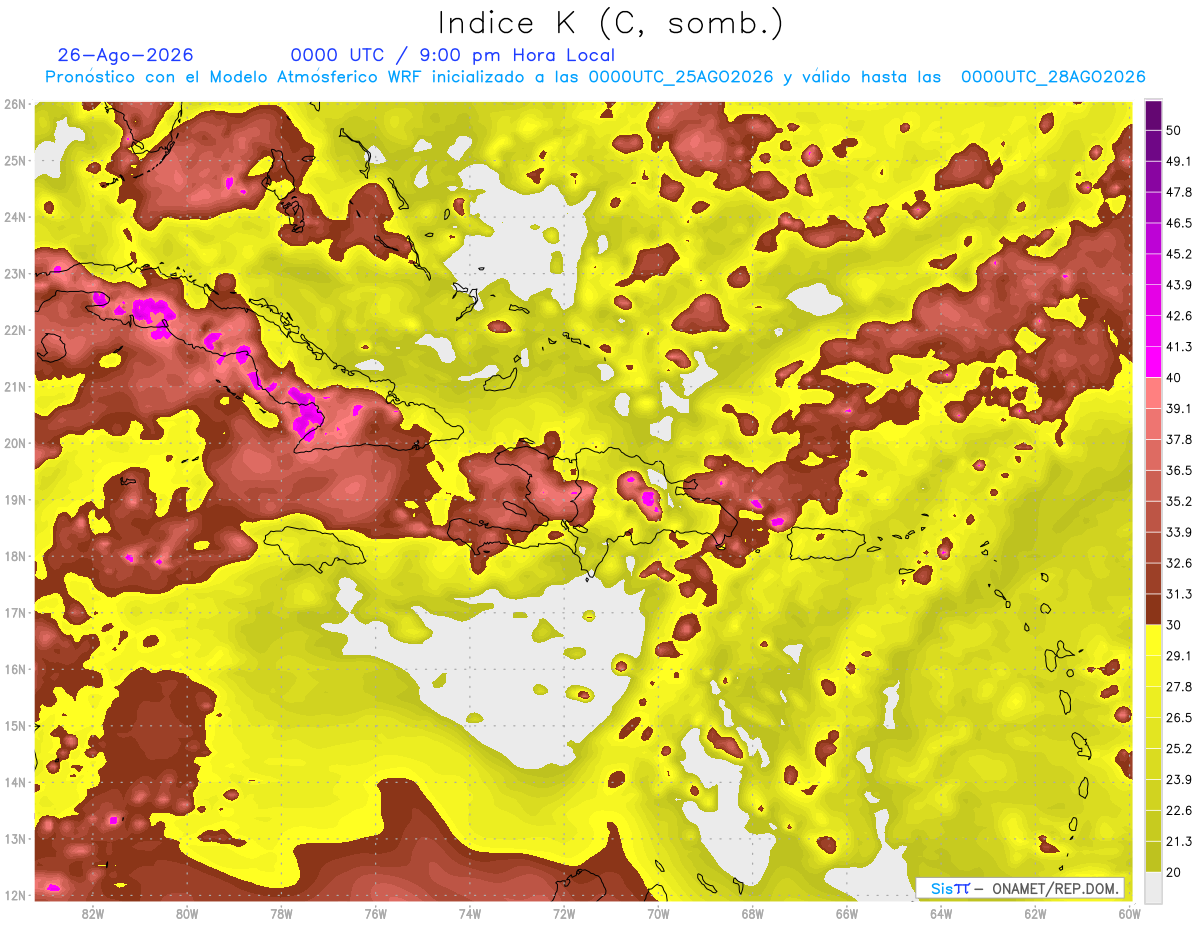
Task: Click longitude axis label "68W"
Action: (x=753, y=913)
